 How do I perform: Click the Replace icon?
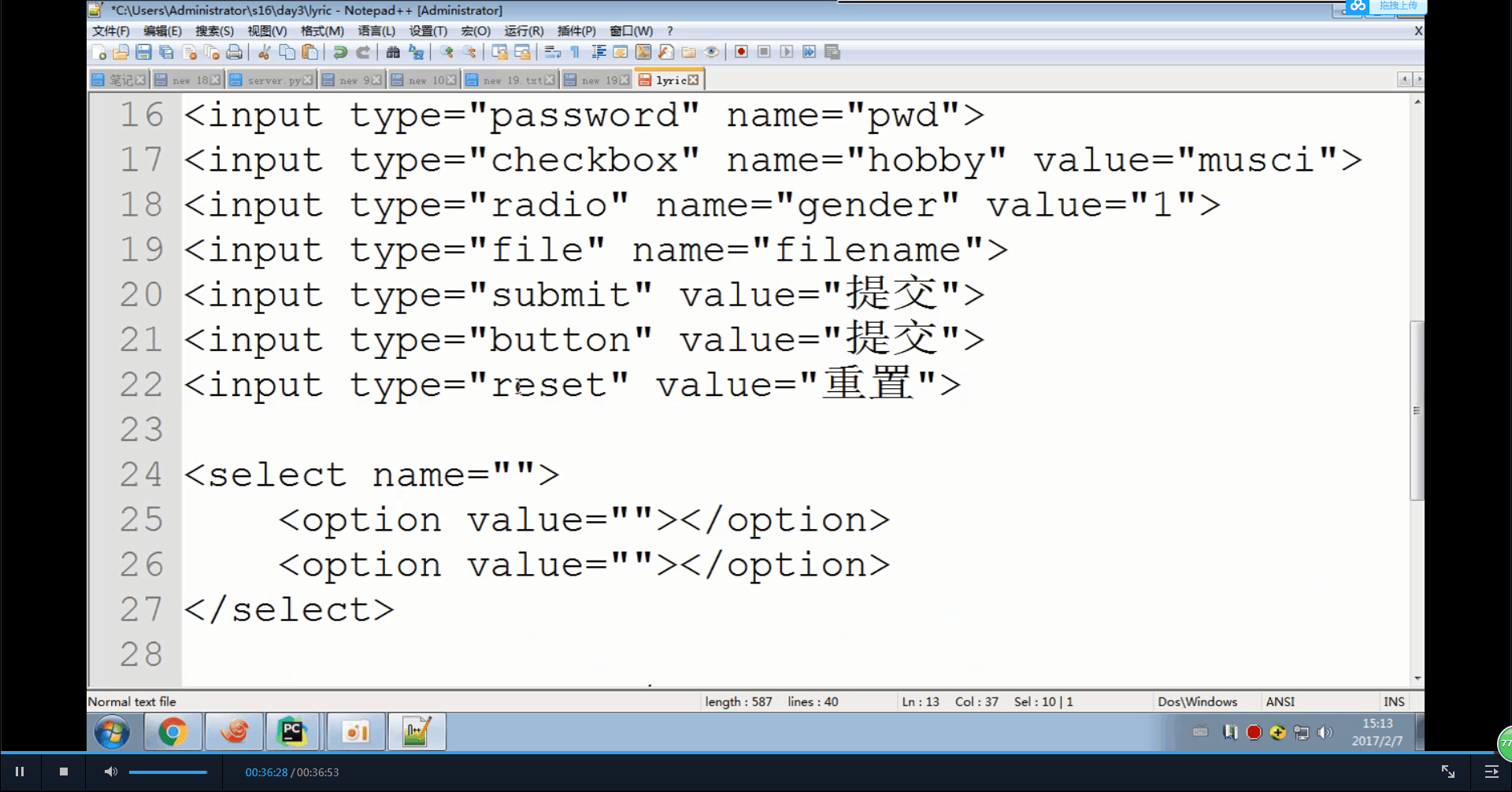416,52
